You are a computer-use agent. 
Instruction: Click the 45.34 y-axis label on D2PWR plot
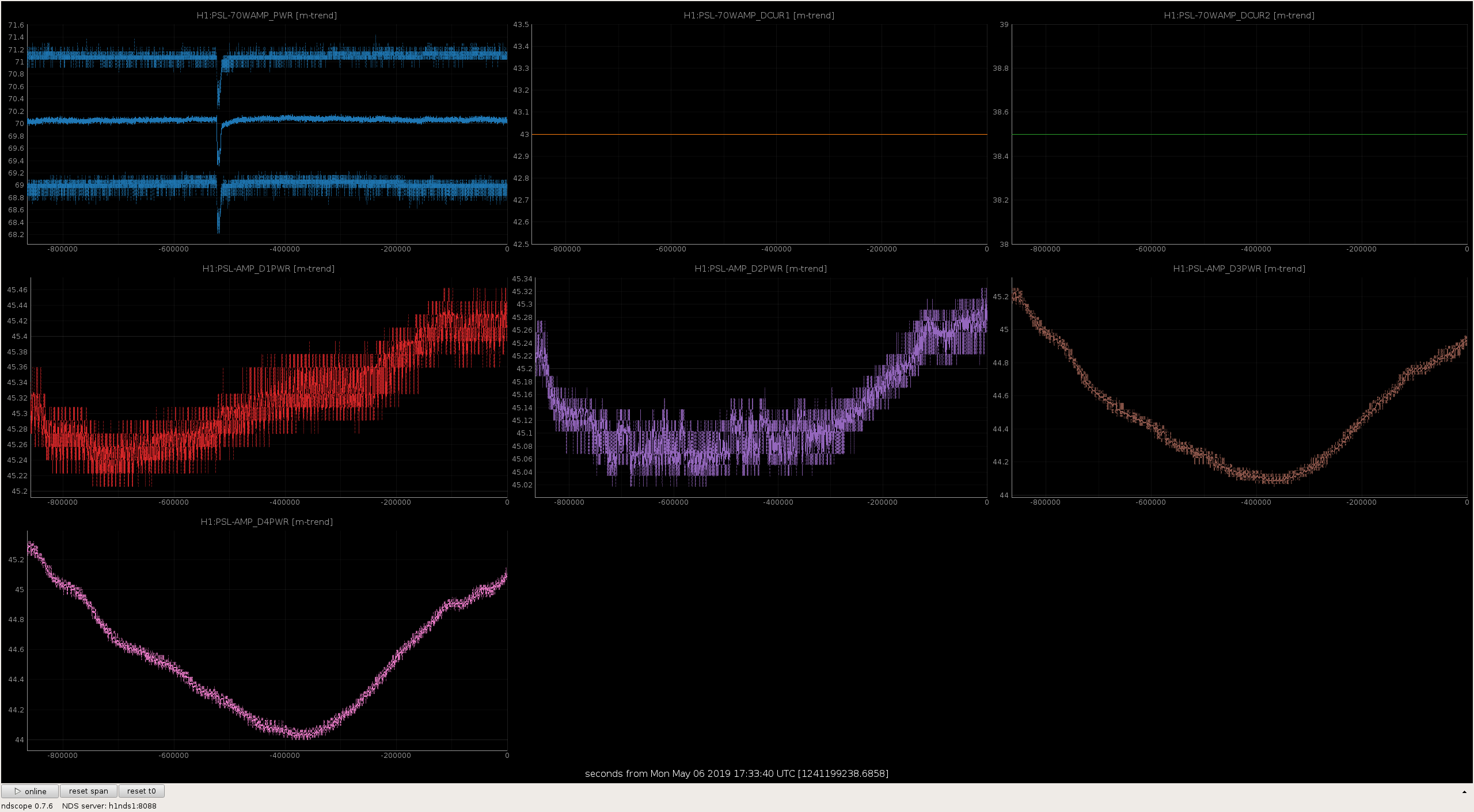pos(522,279)
